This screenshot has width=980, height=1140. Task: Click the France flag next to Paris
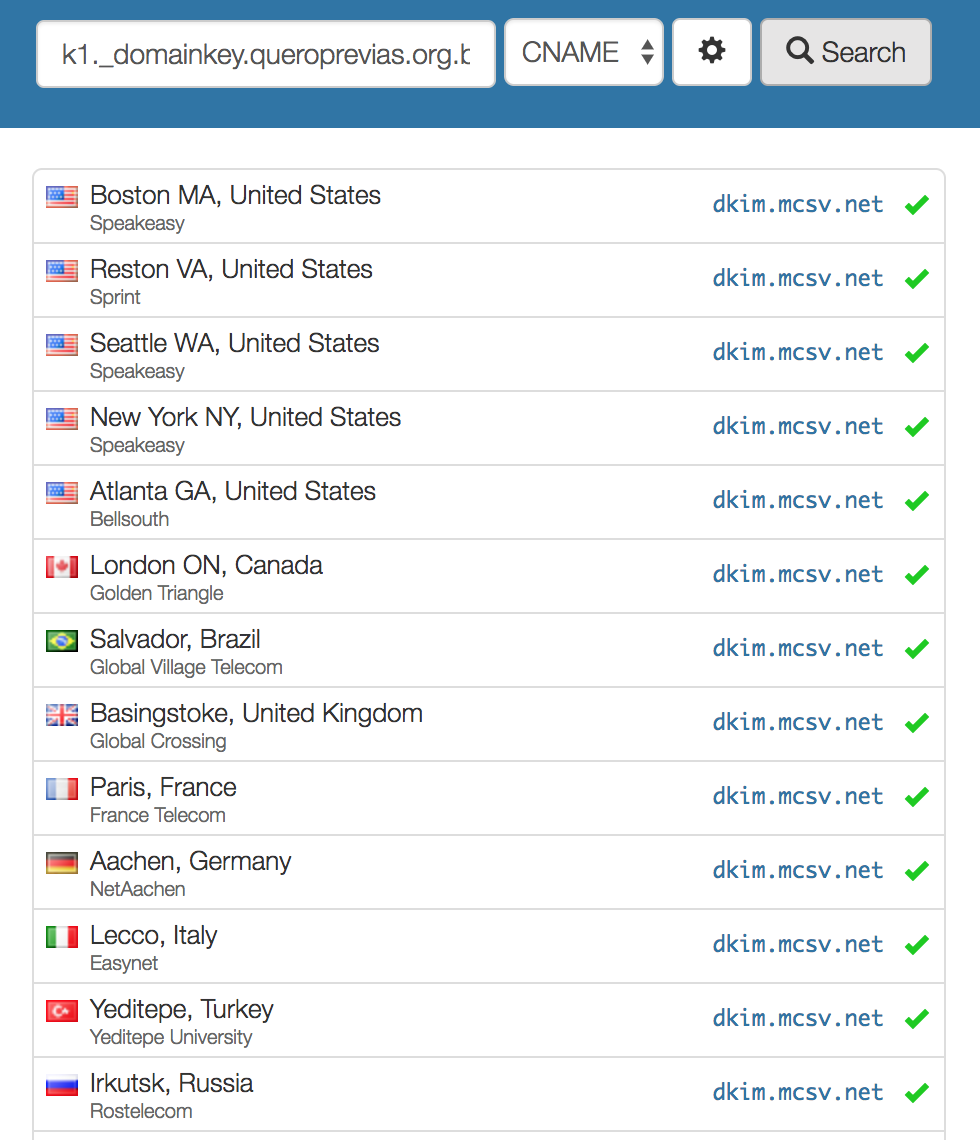[62, 789]
